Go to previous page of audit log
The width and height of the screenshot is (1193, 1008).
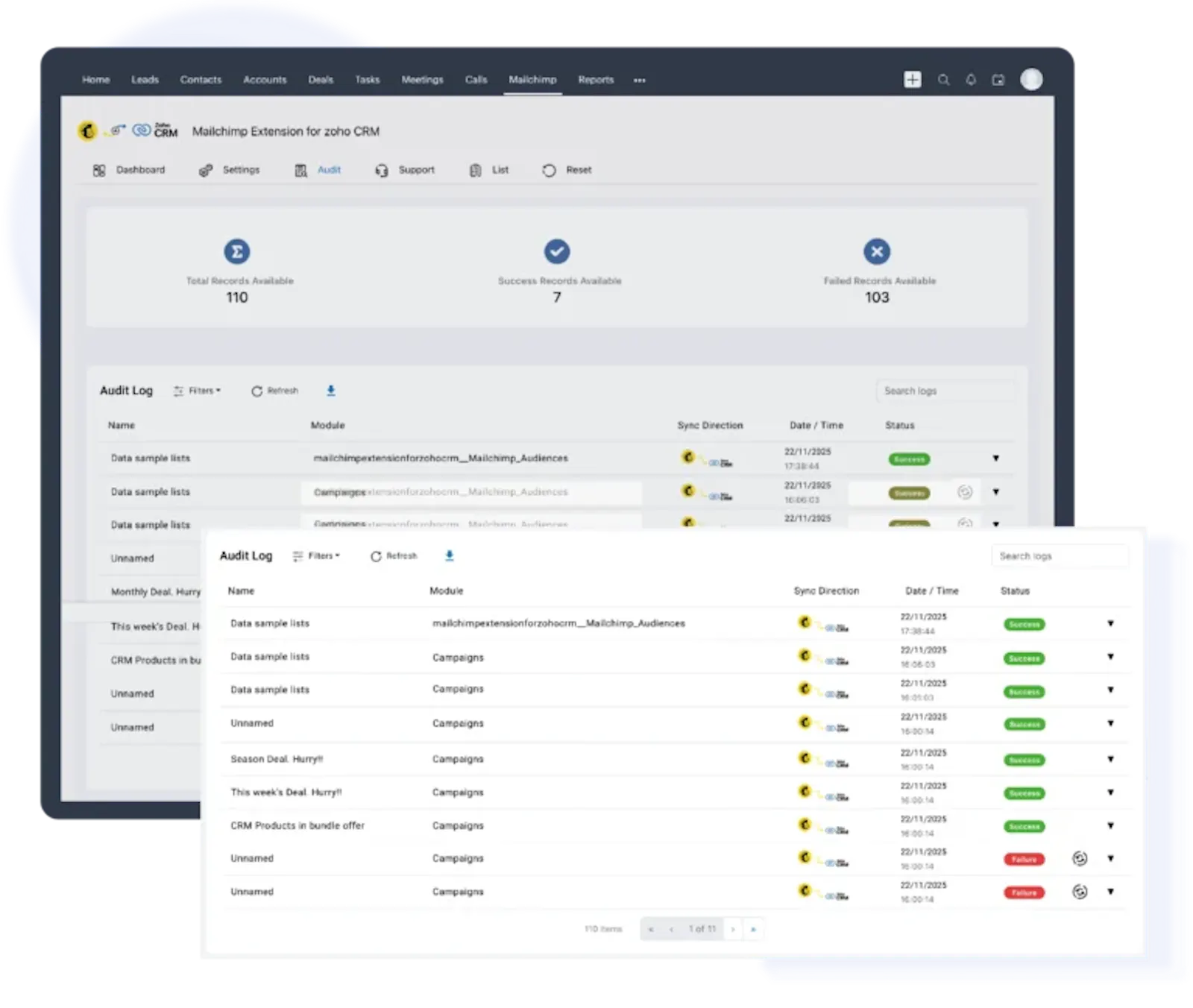tap(671, 929)
